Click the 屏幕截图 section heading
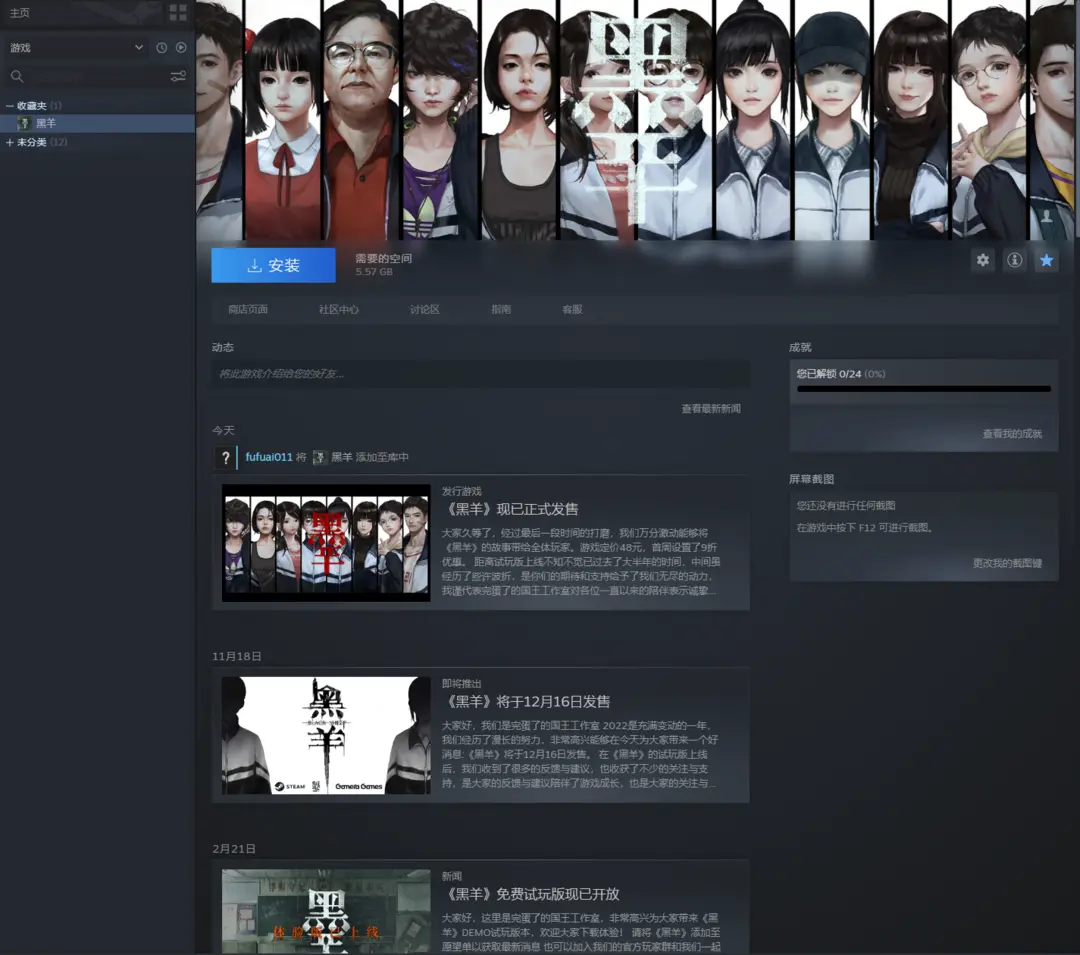The image size is (1080, 955). [x=811, y=479]
